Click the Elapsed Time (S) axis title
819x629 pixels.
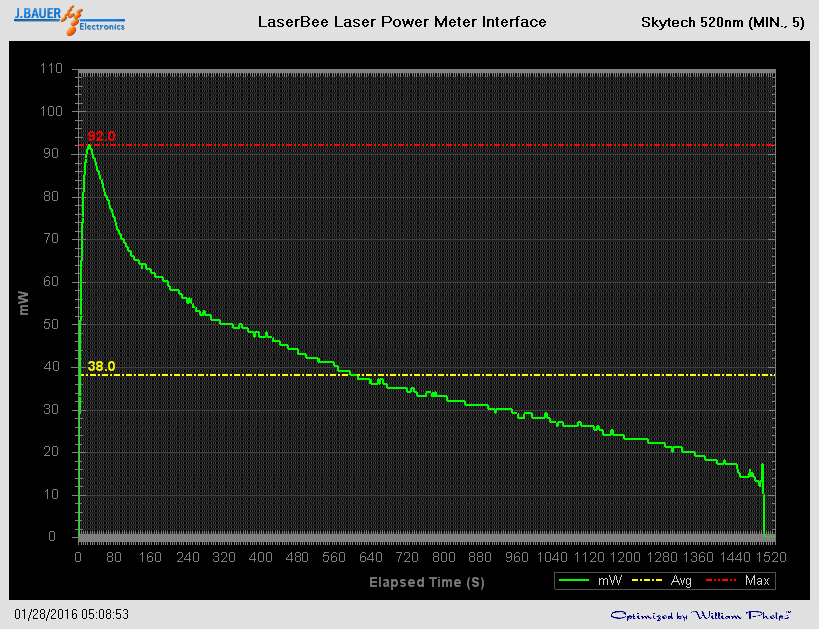click(427, 581)
